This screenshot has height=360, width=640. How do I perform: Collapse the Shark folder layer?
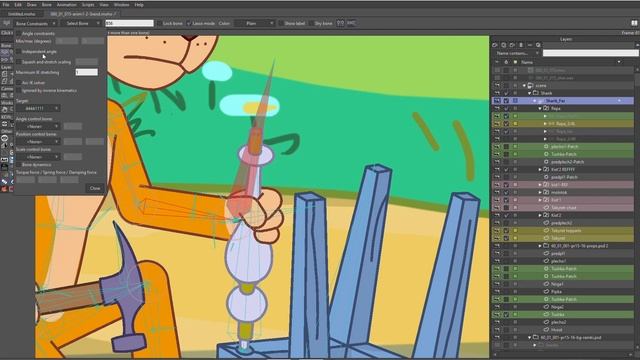pos(529,93)
